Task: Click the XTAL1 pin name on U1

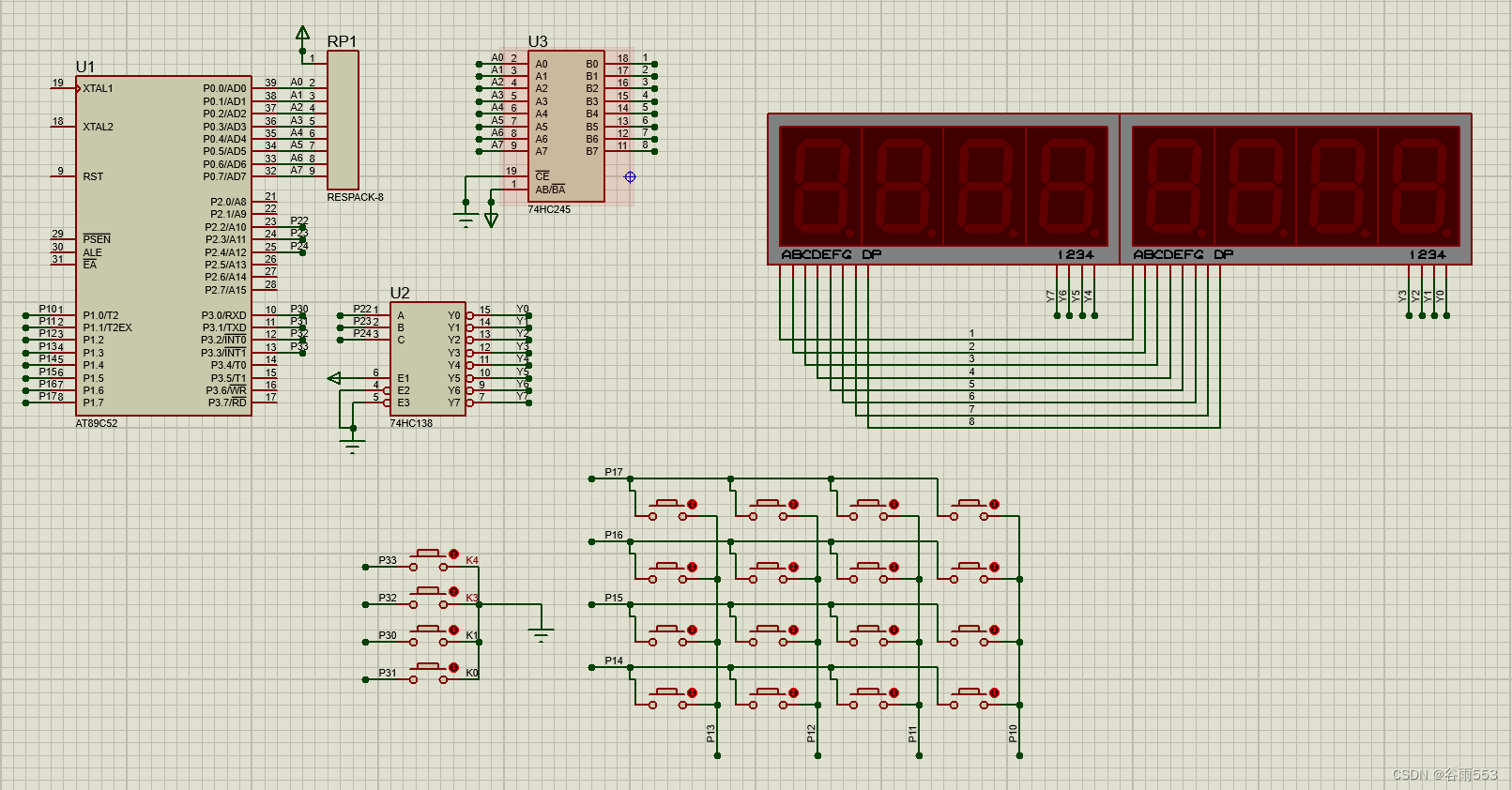Action: (98, 88)
